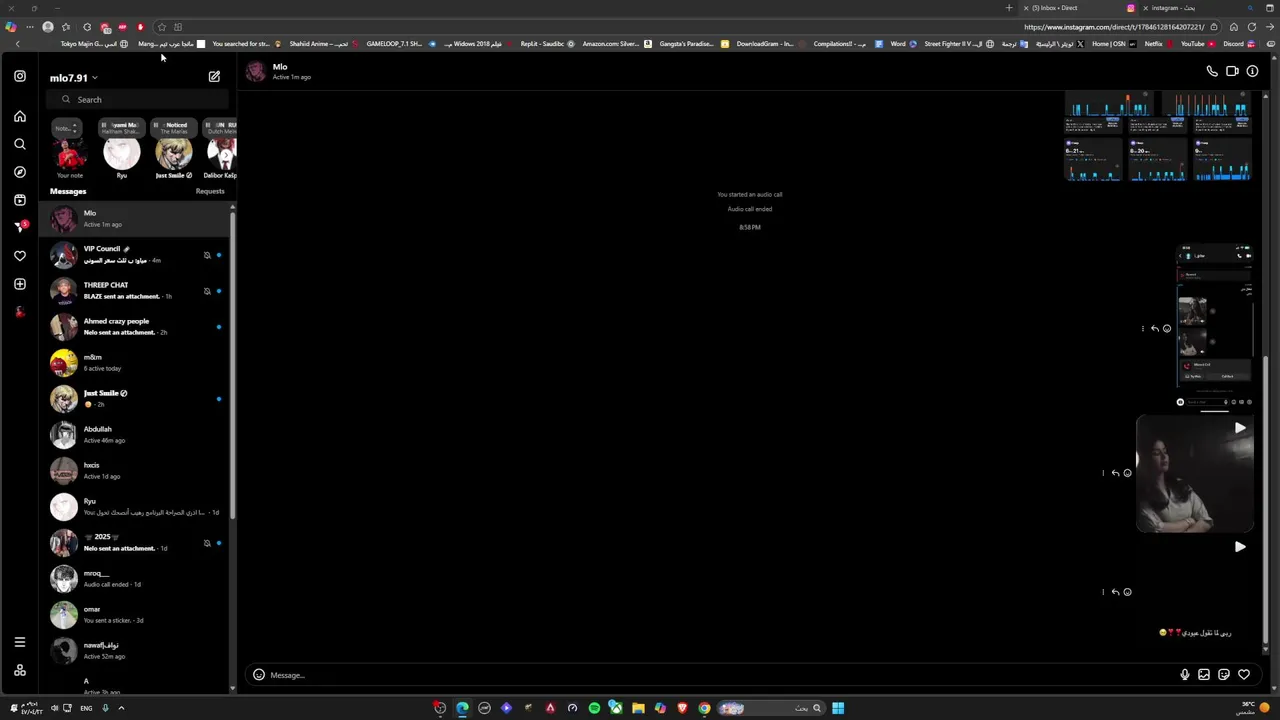Click the browser address bar URL
The image size is (1280, 720).
coord(1114,27)
